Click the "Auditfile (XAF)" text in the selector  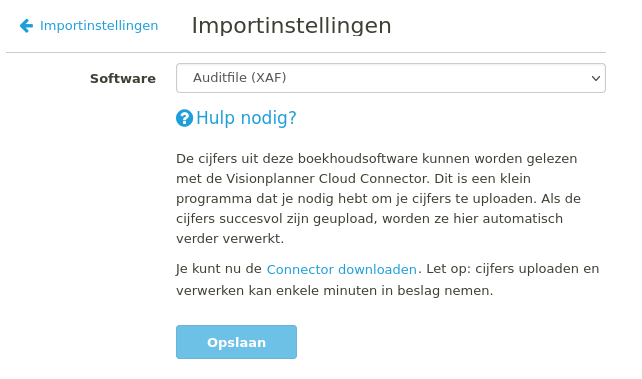click(x=240, y=77)
